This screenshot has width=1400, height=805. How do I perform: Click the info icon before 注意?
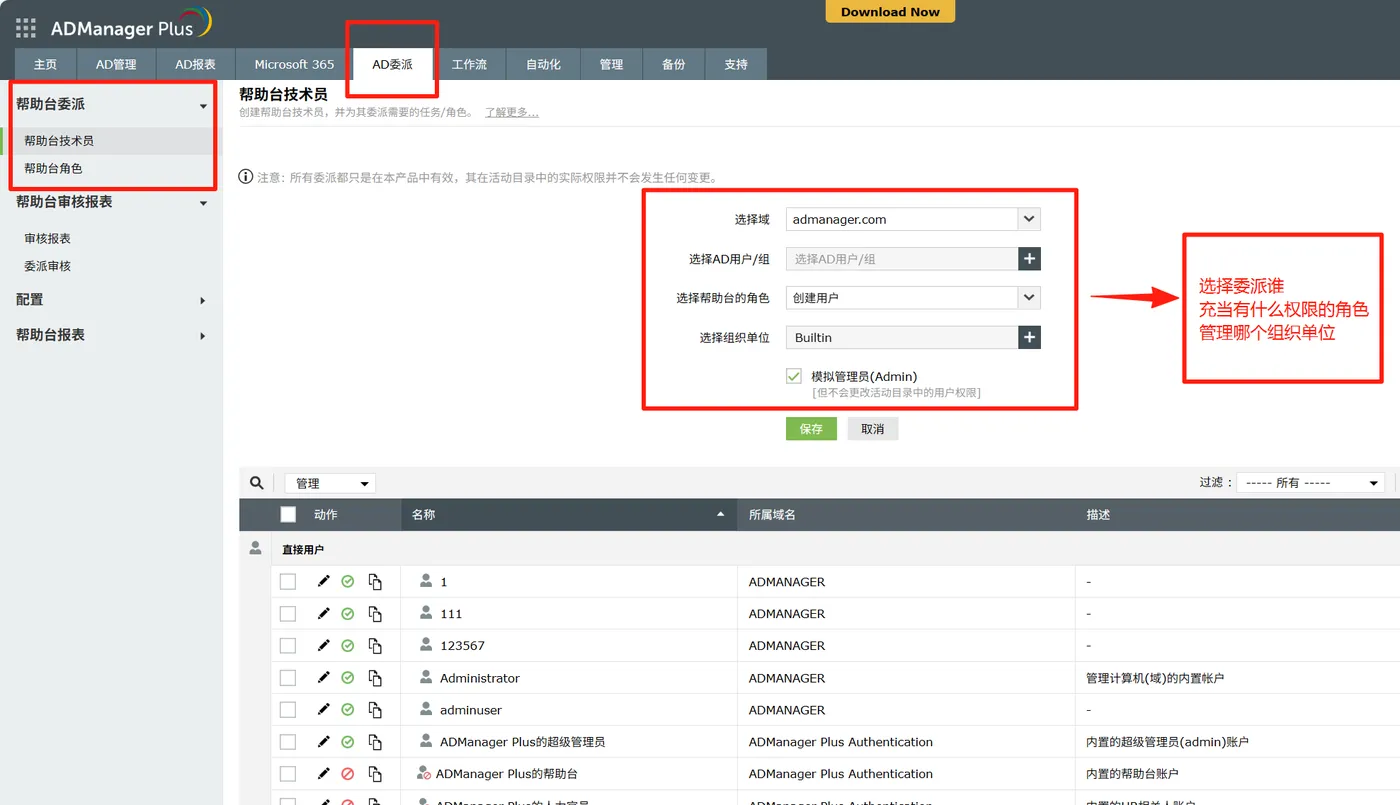pyautogui.click(x=246, y=177)
